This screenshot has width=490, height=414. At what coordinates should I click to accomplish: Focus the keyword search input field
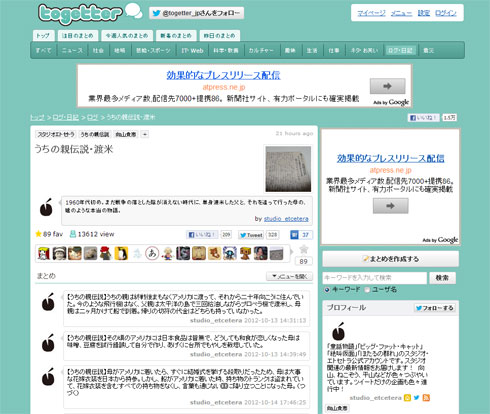(x=374, y=278)
